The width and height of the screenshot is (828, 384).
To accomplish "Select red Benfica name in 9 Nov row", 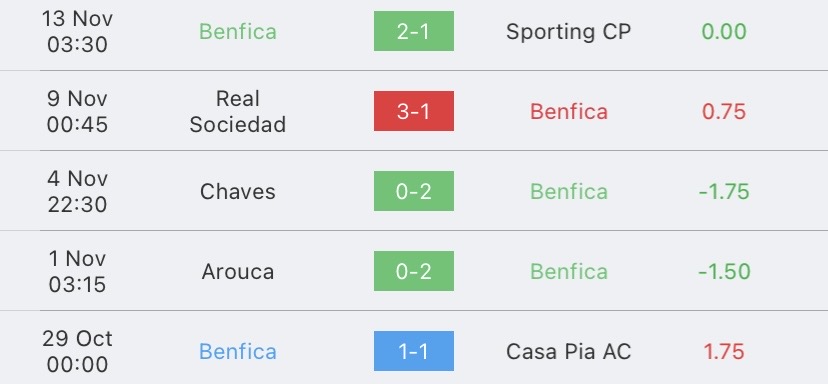I will (x=569, y=111).
